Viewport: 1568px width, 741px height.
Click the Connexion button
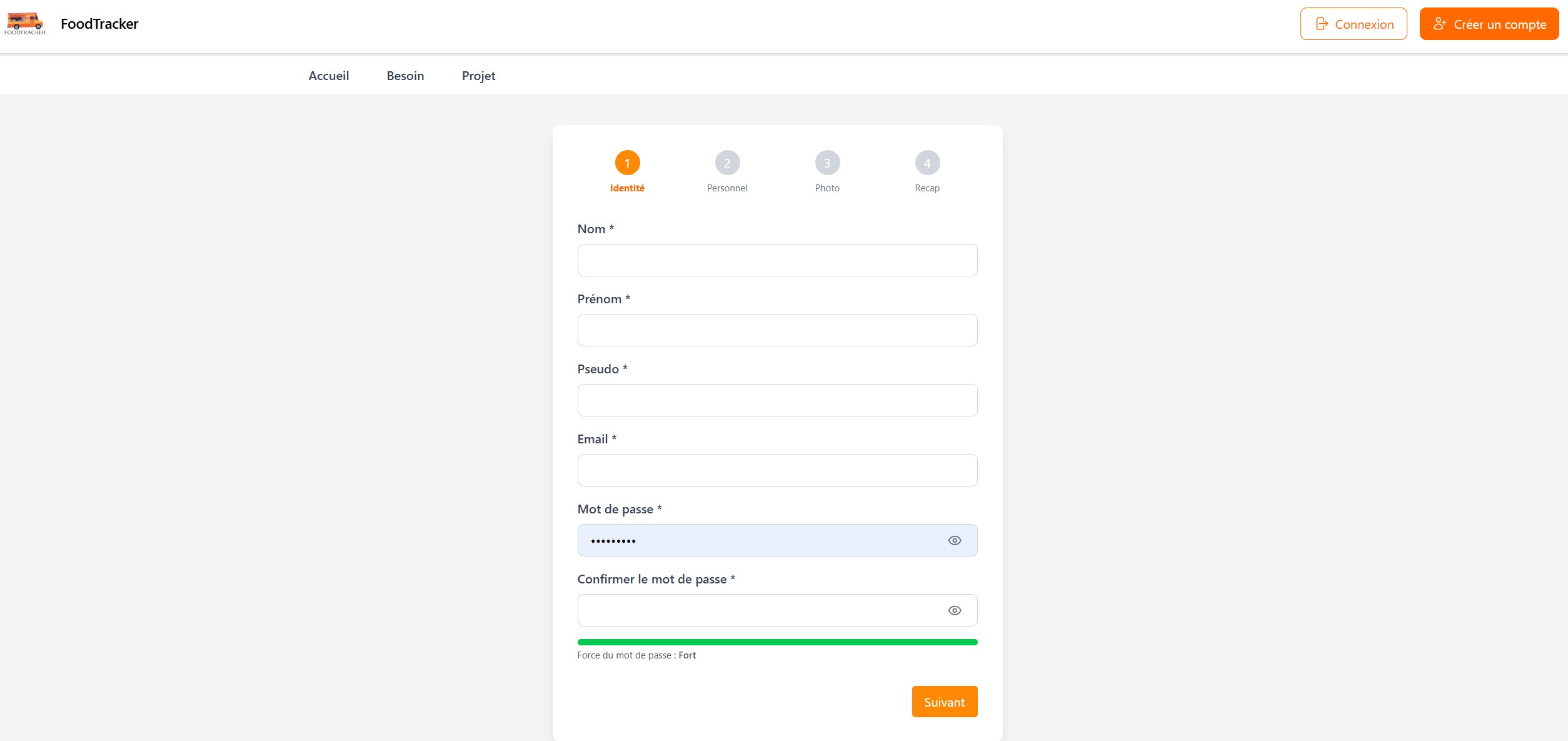[x=1354, y=24]
